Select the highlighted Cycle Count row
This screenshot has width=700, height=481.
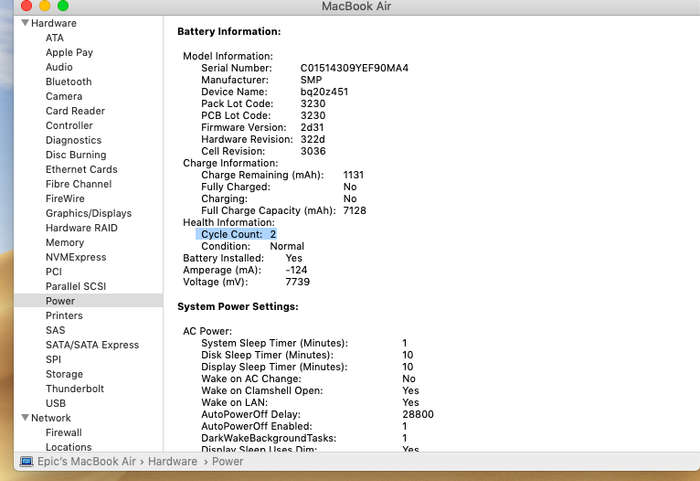point(237,234)
